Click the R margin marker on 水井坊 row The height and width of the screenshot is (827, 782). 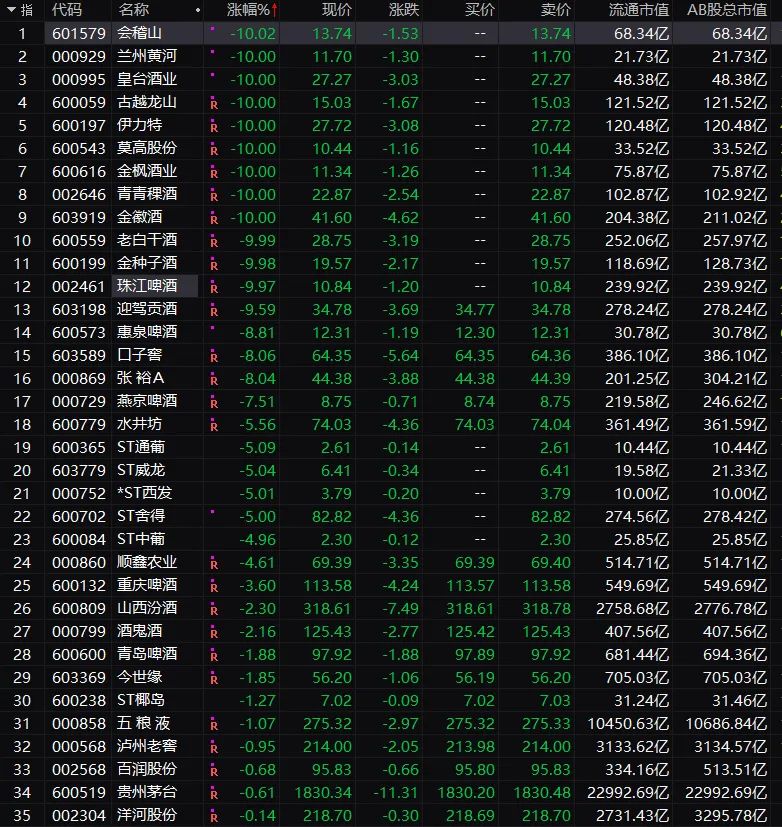(214, 426)
